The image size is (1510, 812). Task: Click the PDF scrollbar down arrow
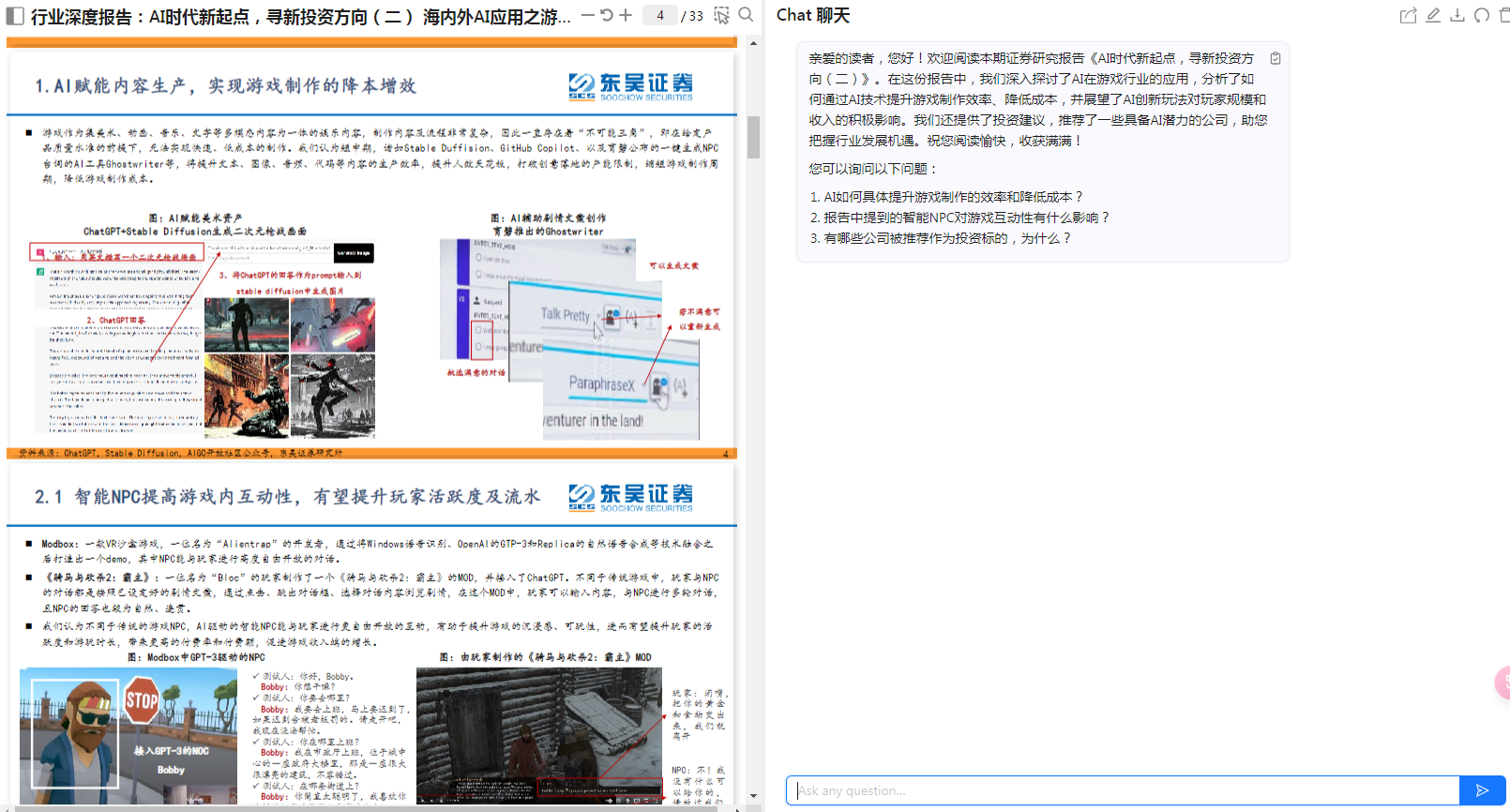[753, 796]
